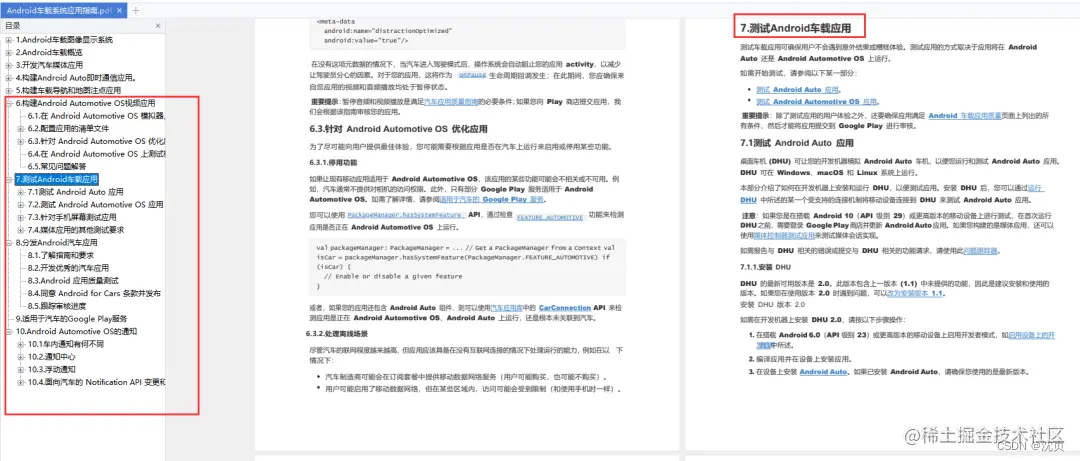The width and height of the screenshot is (1080, 461).
Task: Expand section 7.2.测试 Android Automotive OS 应用
Action: pos(21,205)
